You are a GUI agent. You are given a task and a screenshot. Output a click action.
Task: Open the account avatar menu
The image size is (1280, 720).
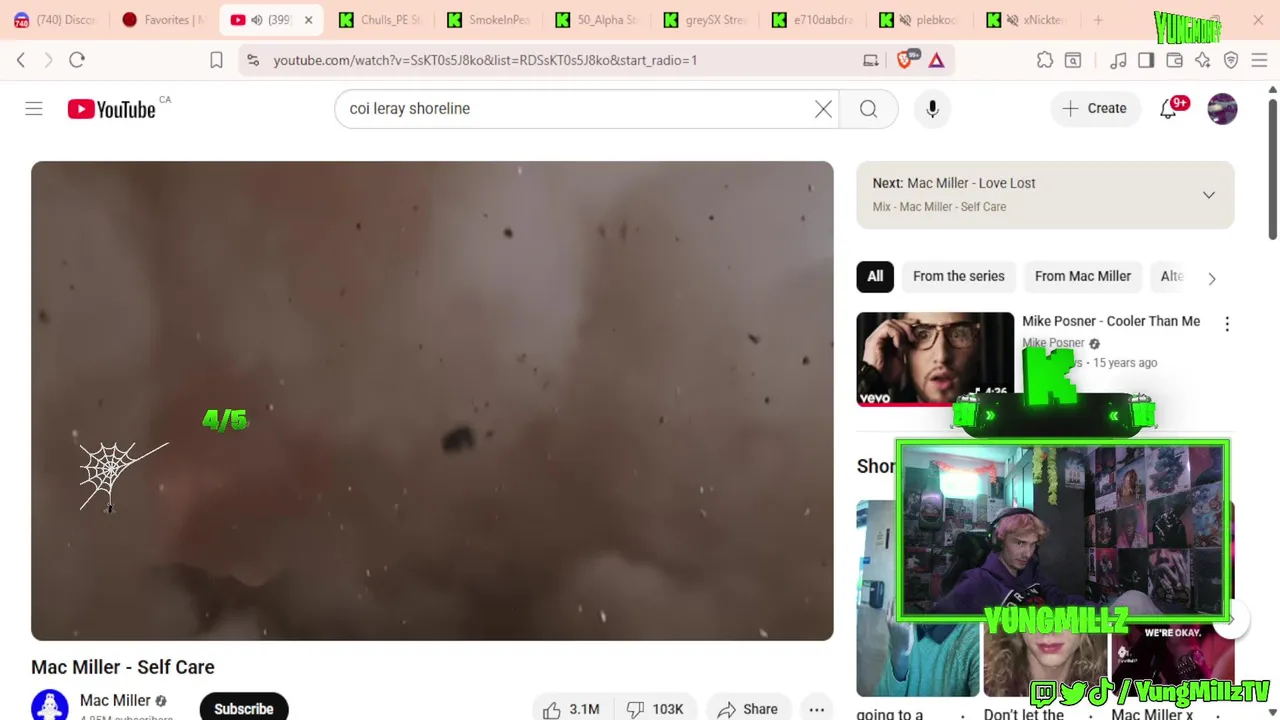coord(1222,108)
